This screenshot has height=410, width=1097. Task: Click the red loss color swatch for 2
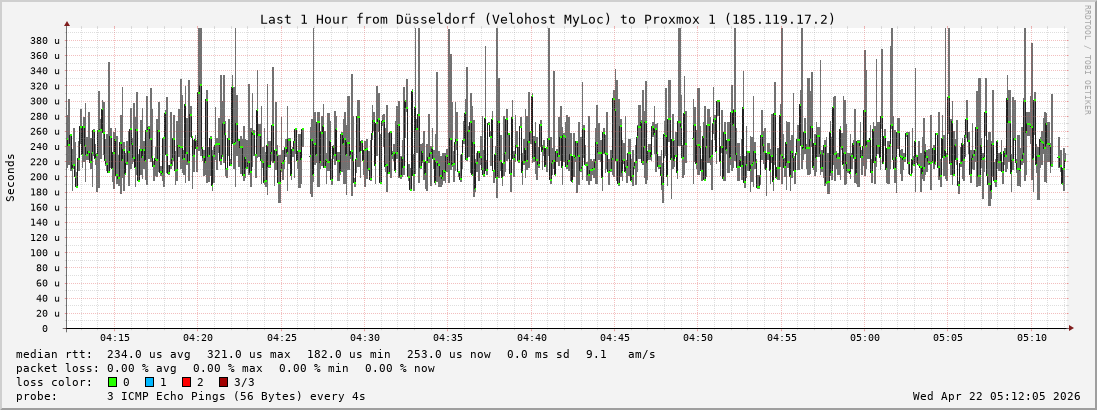point(186,382)
